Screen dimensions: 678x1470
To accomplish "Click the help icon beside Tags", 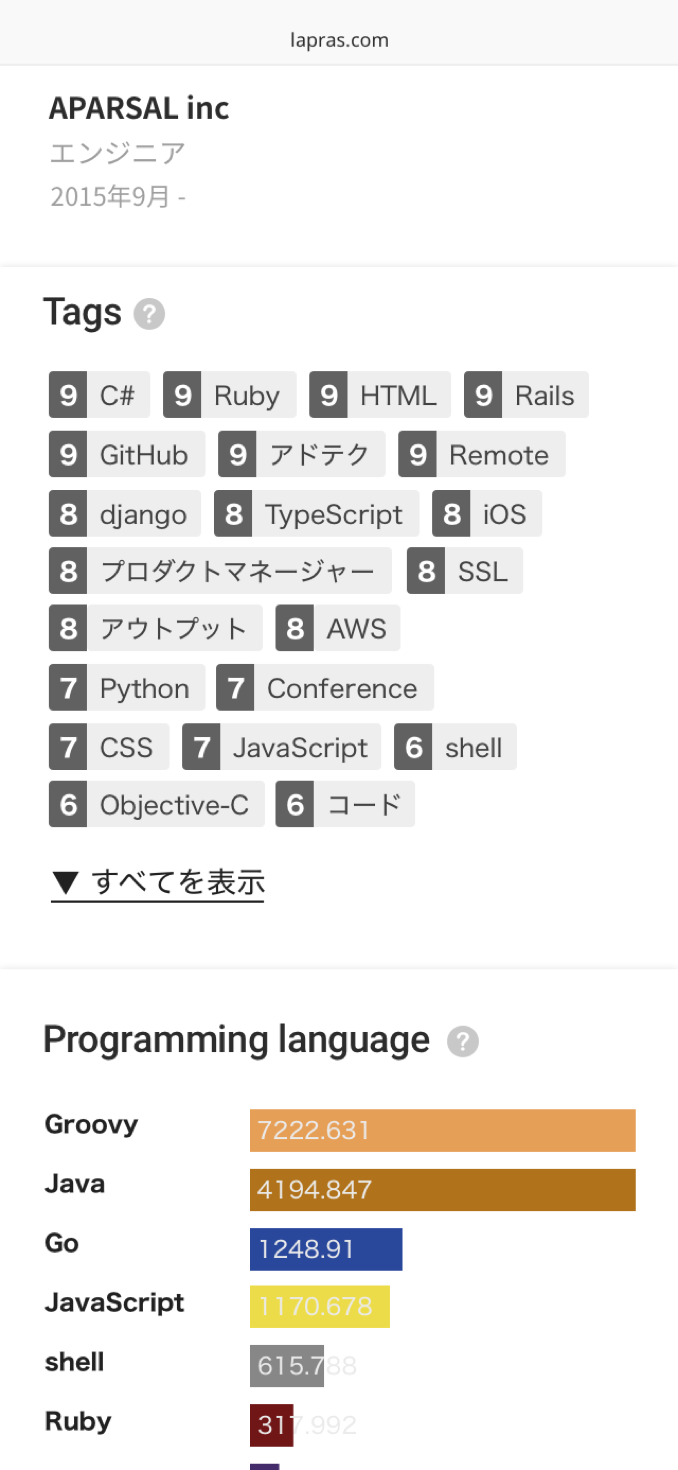I will (x=149, y=315).
